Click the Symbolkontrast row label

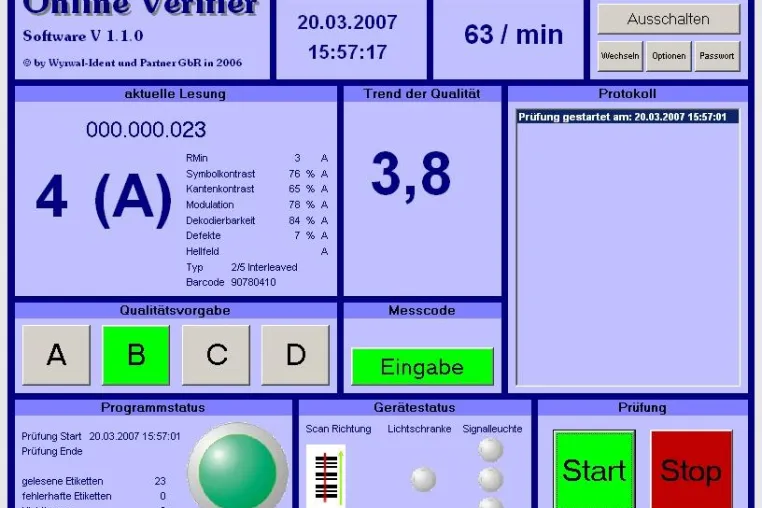coord(220,174)
